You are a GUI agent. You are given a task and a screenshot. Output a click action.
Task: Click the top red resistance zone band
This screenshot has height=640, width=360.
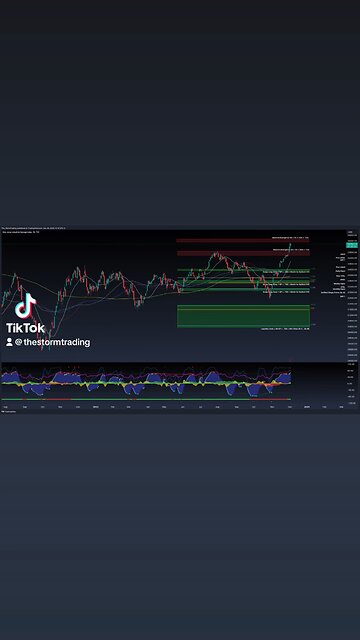[x=243, y=240]
